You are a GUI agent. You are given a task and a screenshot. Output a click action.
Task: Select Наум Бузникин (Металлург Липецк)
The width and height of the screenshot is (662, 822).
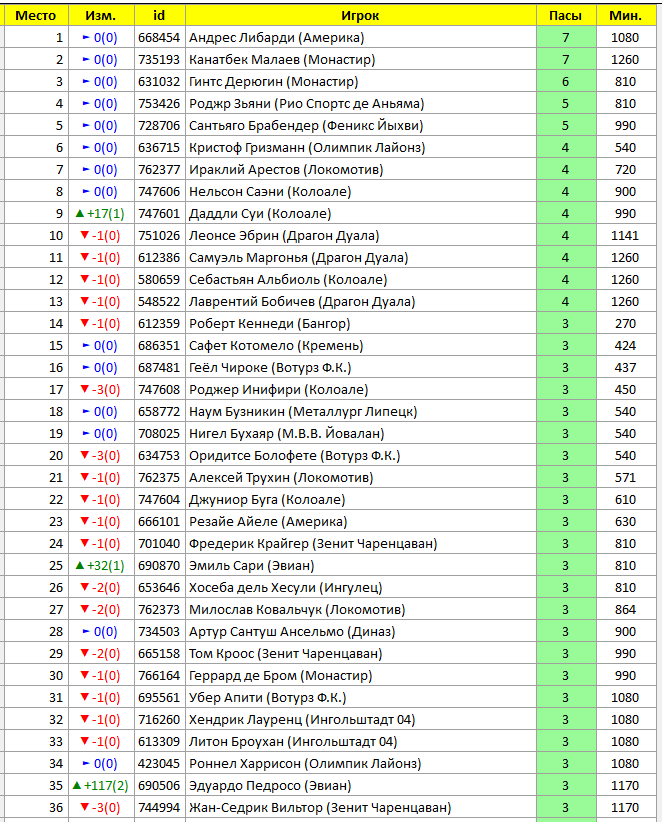tap(361, 412)
